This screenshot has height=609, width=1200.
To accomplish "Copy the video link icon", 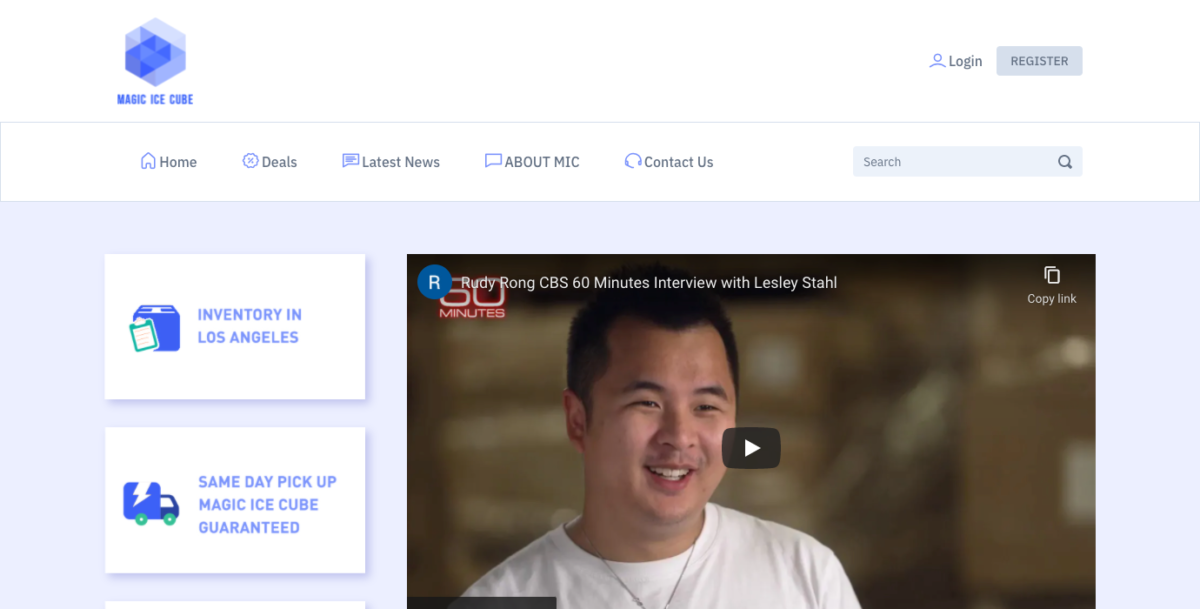I will (x=1051, y=275).
